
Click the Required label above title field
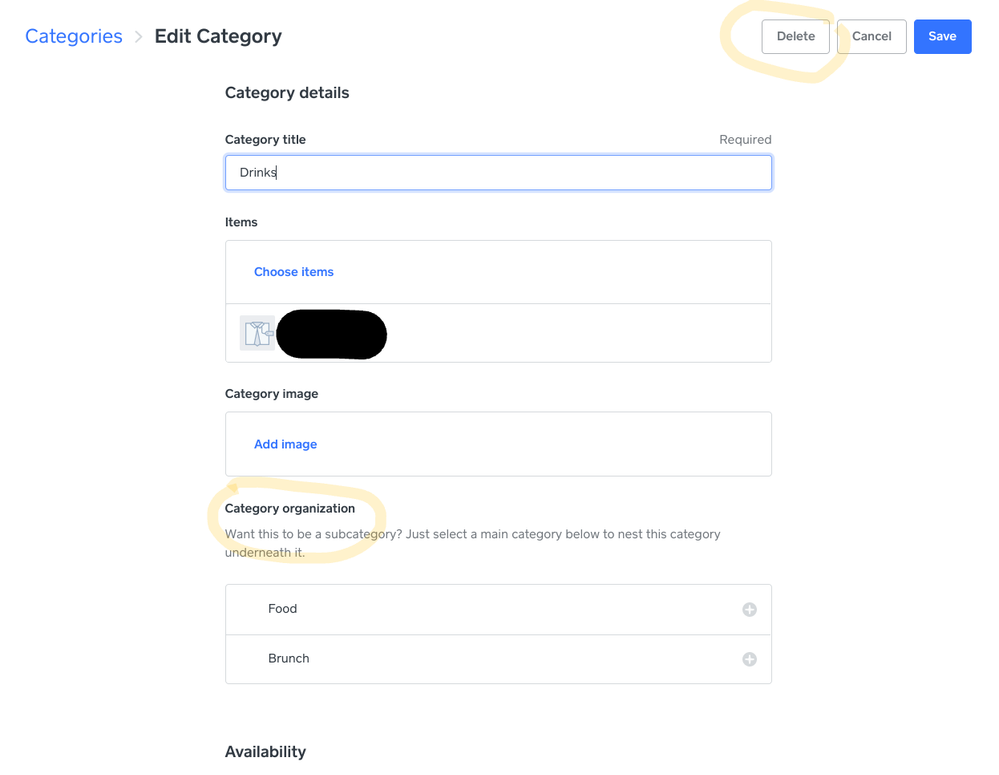tap(745, 140)
